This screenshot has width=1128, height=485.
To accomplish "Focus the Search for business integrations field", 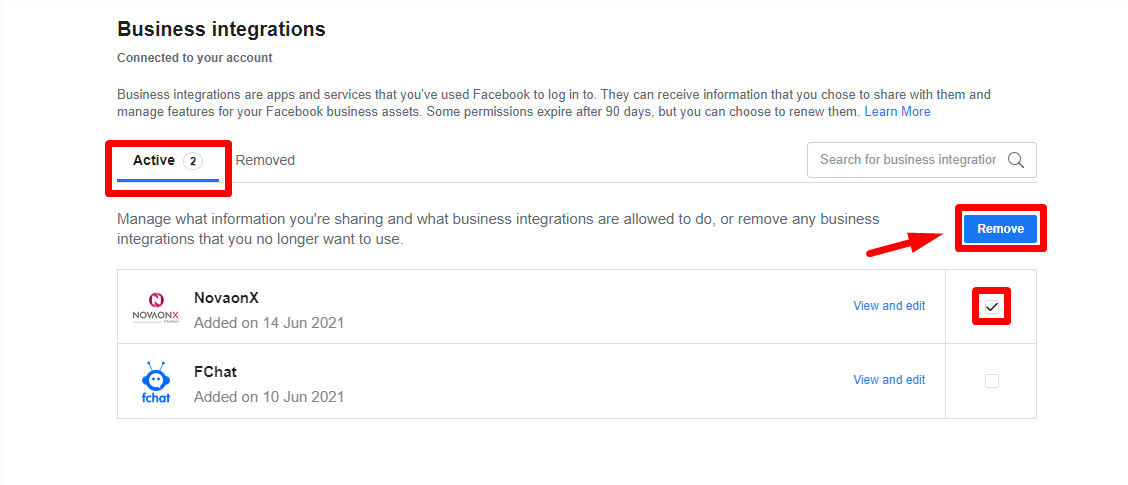I will [909, 160].
